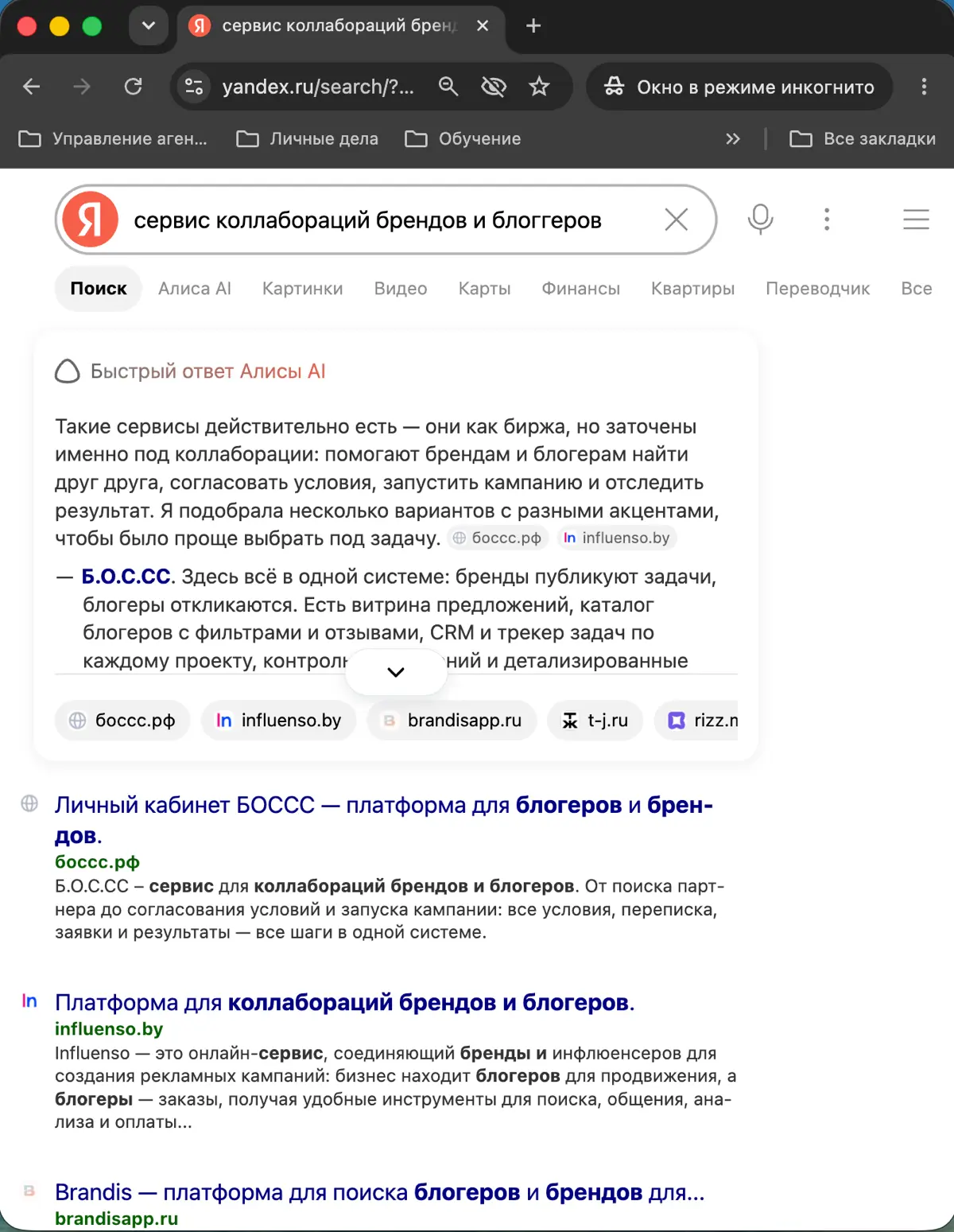Image resolution: width=954 pixels, height=1232 pixels.
Task: Open the Все services tab
Action: pyautogui.click(x=917, y=289)
